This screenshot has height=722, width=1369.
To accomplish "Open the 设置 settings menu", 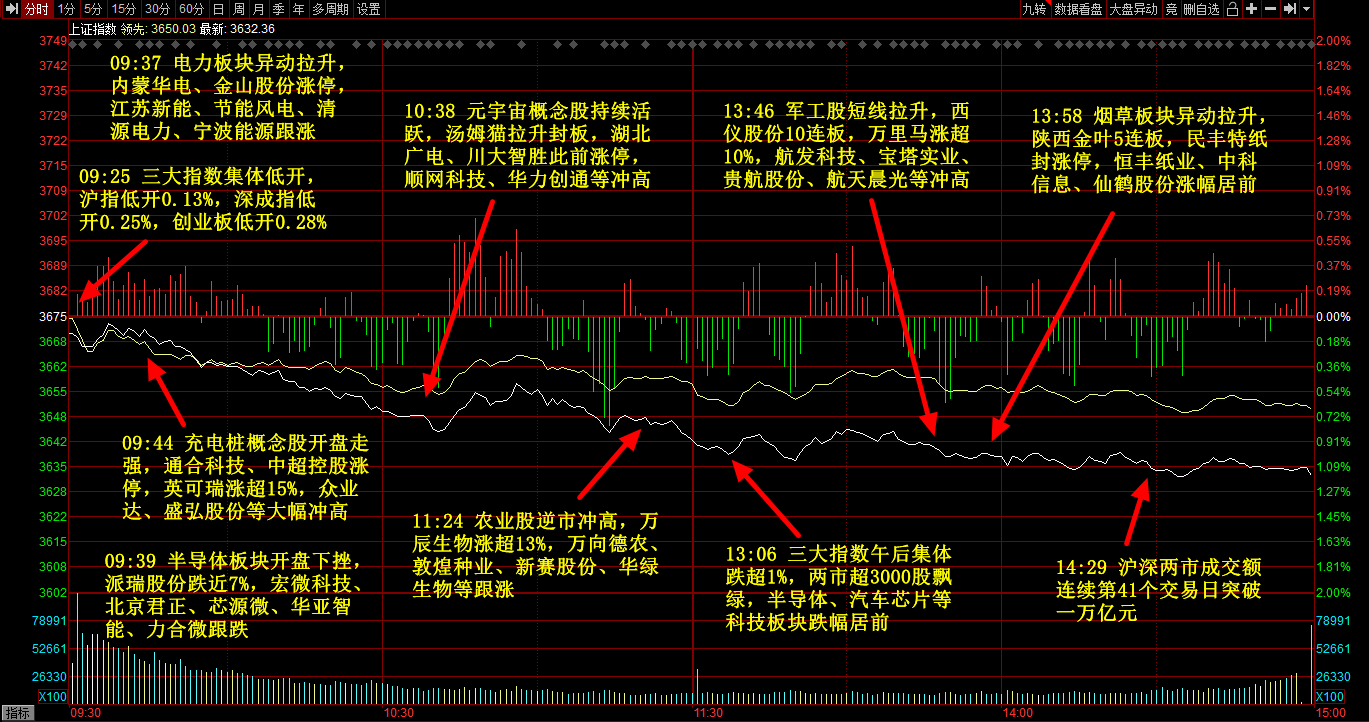I will click(x=368, y=9).
